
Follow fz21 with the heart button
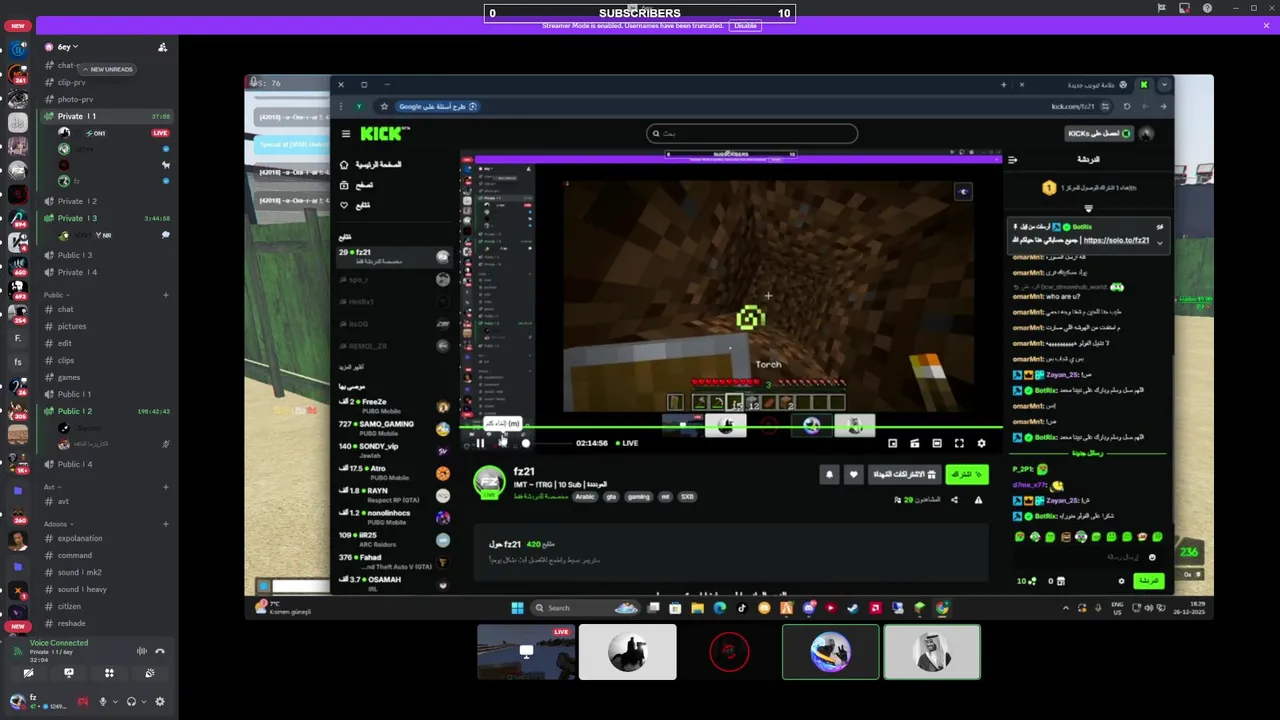coord(853,475)
